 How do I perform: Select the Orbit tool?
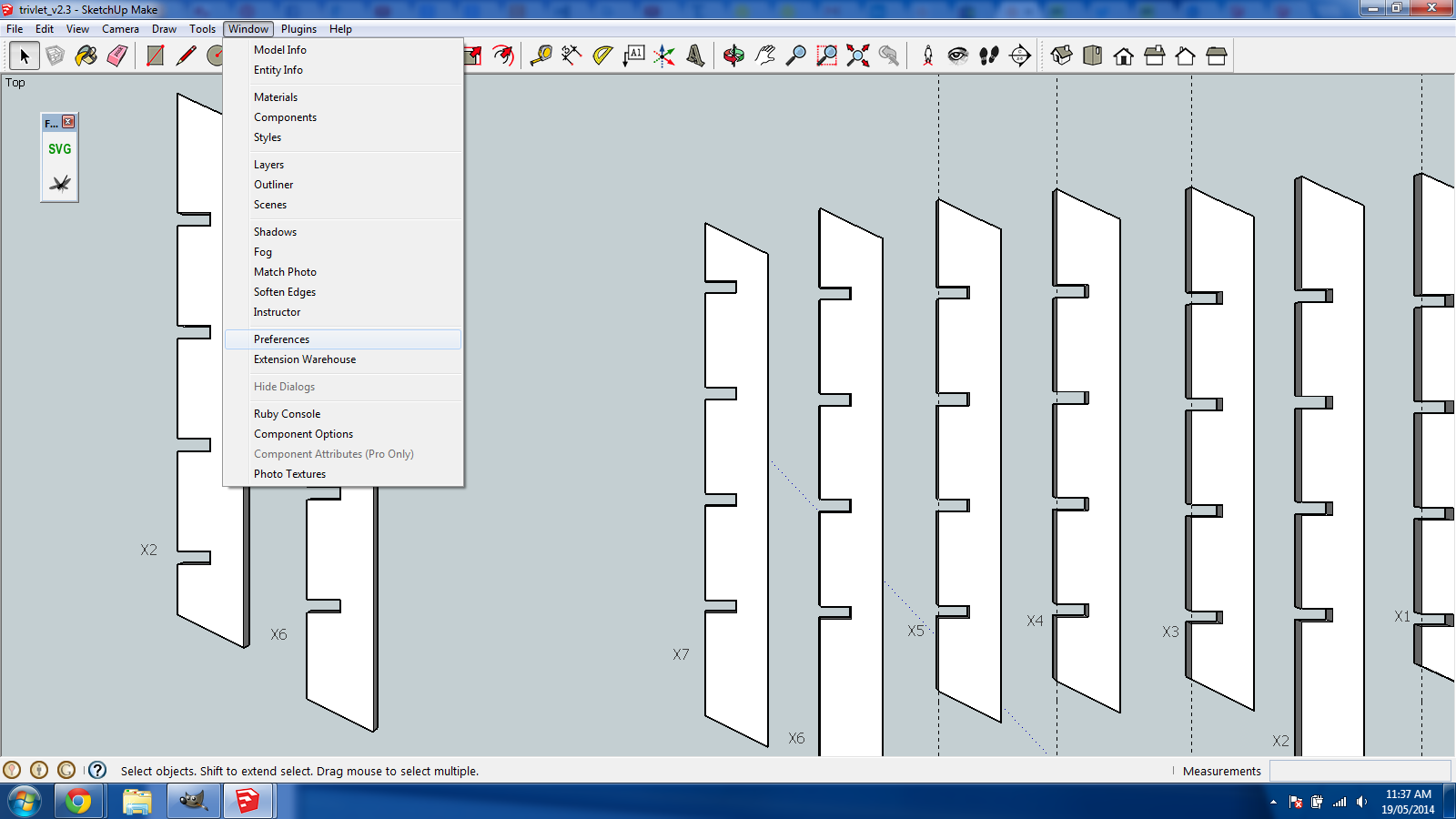pyautogui.click(x=733, y=56)
